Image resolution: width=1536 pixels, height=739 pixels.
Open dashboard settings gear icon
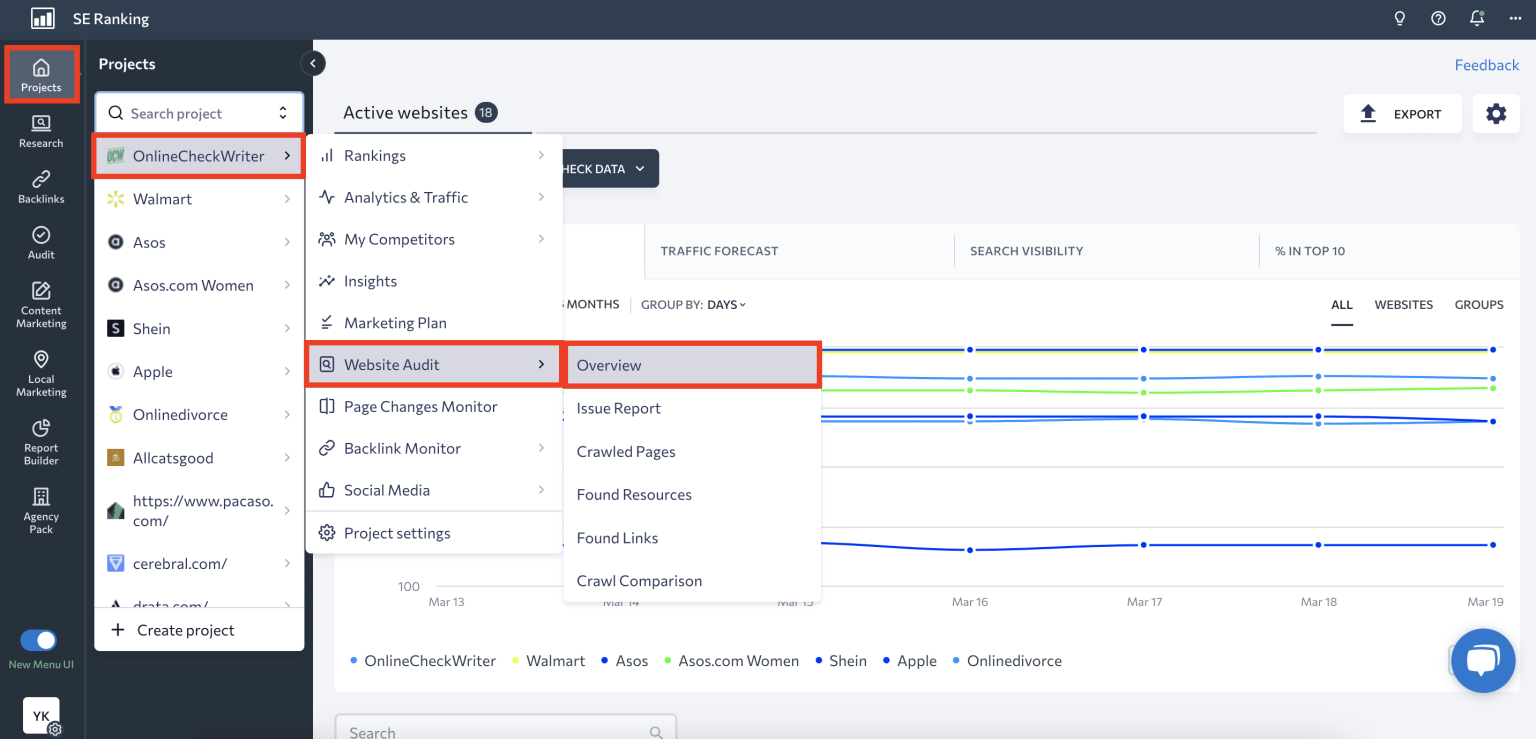(x=1495, y=114)
